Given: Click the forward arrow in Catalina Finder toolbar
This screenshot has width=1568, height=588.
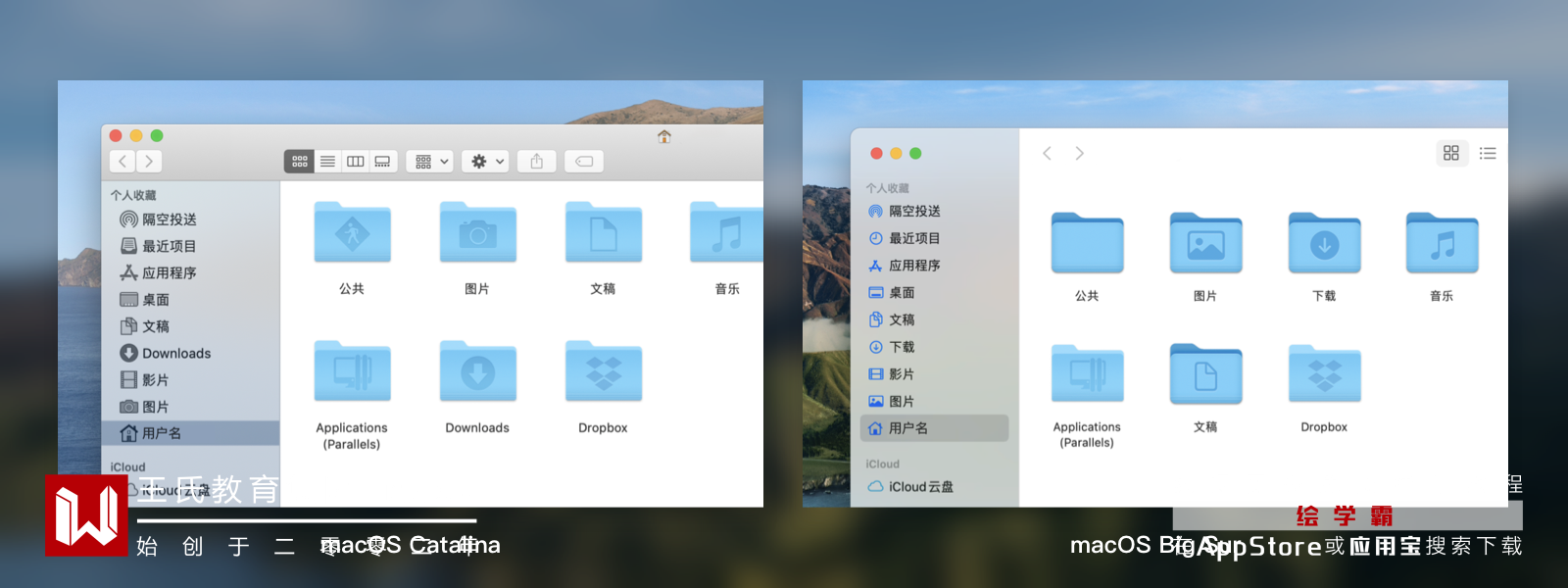Looking at the screenshot, I should pos(149,162).
